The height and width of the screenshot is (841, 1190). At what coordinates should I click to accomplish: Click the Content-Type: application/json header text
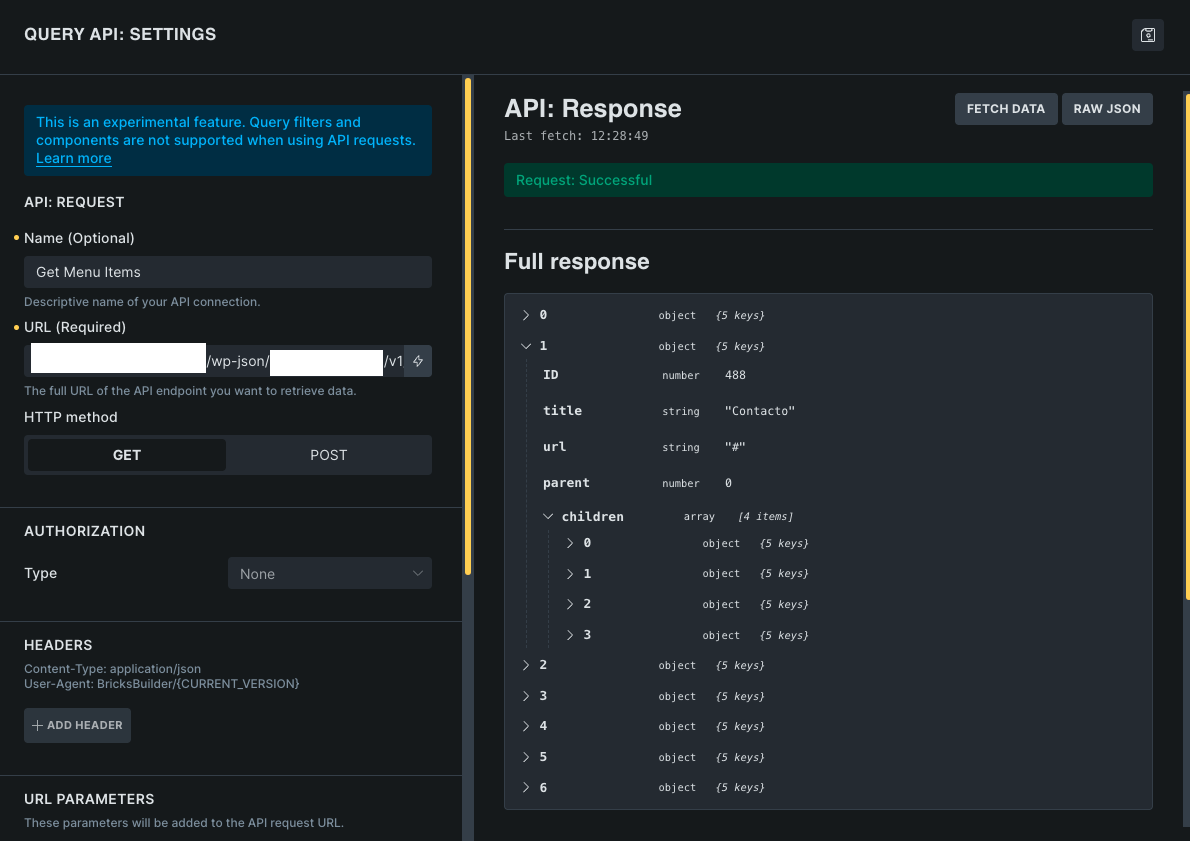point(112,669)
